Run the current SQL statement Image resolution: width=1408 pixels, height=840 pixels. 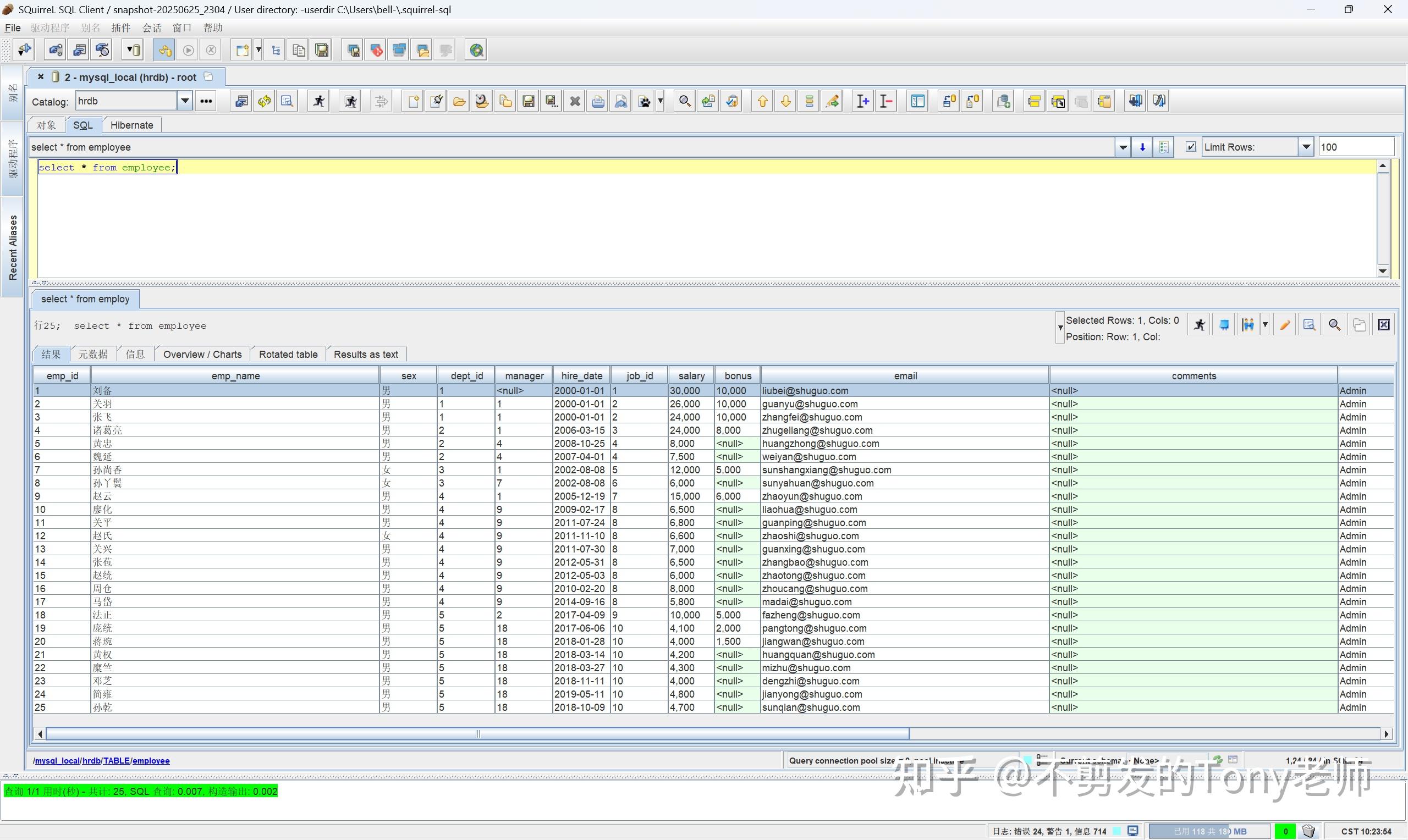pyautogui.click(x=318, y=100)
